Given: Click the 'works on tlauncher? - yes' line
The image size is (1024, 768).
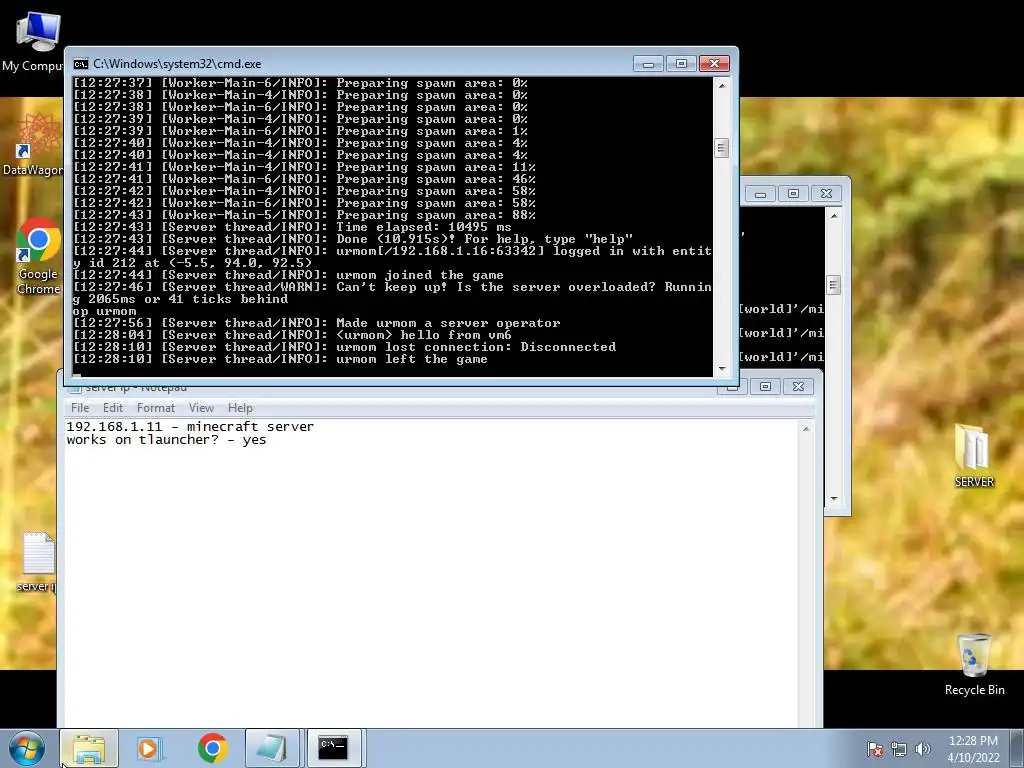Looking at the screenshot, I should pyautogui.click(x=166, y=440).
